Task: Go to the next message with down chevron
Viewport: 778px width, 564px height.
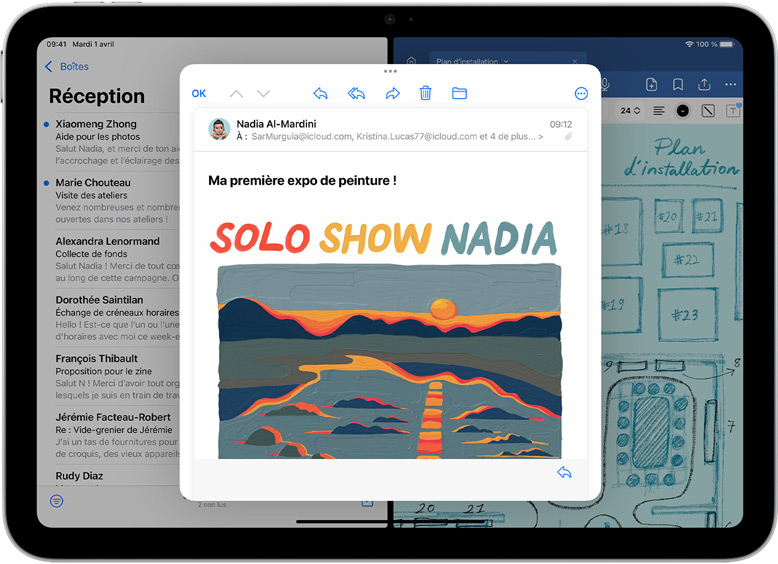Action: click(x=264, y=93)
